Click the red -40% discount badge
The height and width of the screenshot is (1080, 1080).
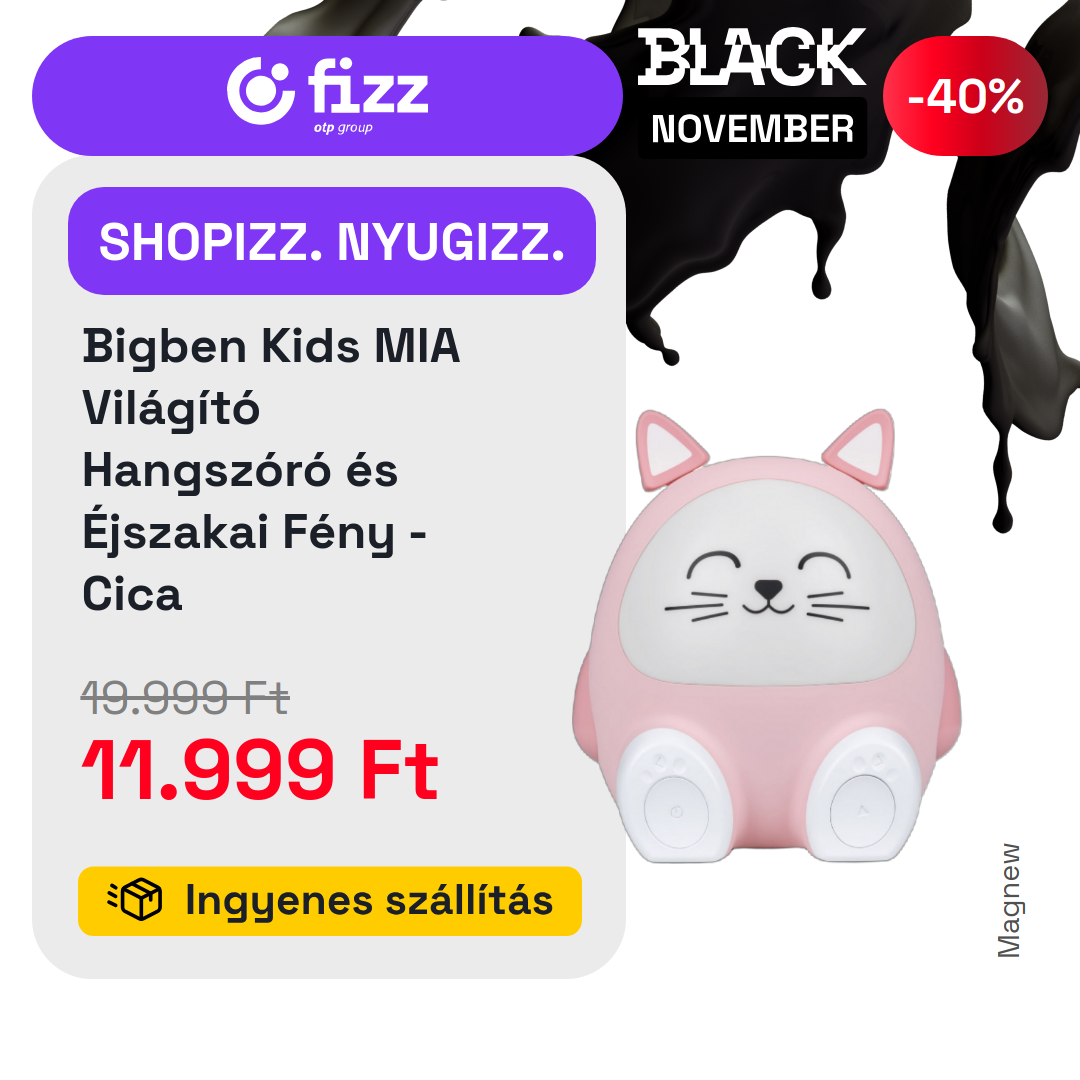tap(965, 96)
